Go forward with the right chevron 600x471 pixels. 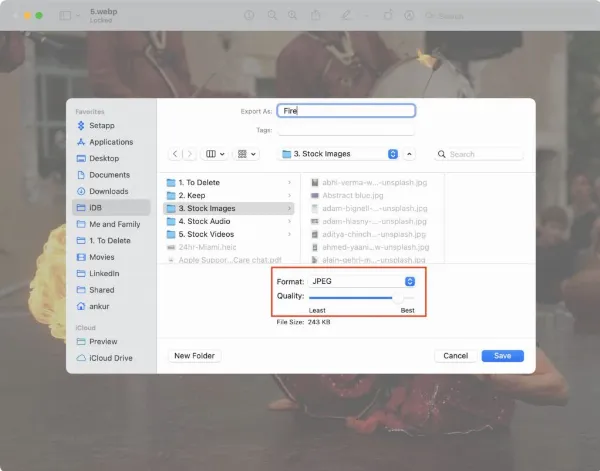click(189, 154)
